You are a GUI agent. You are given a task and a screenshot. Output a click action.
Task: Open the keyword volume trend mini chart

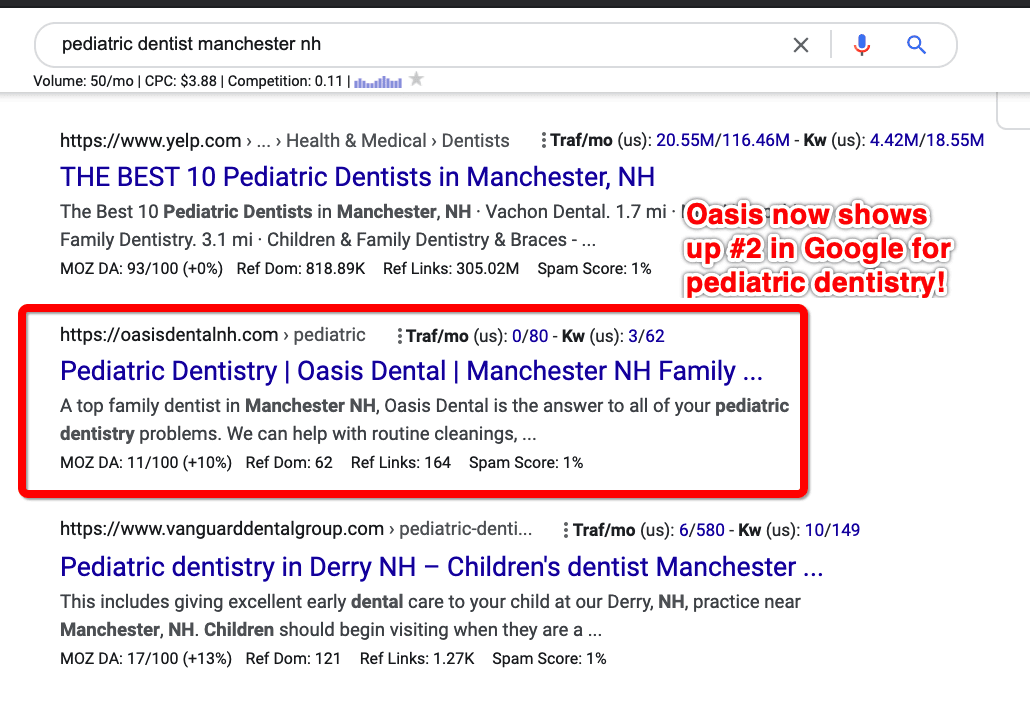tap(378, 82)
